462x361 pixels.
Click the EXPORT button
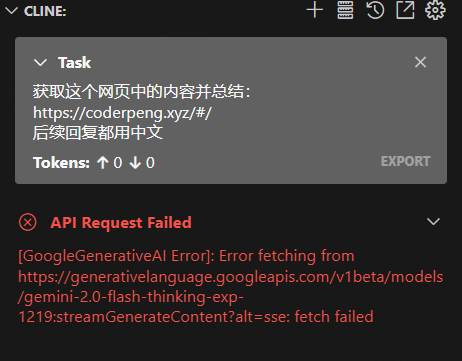pos(405,161)
